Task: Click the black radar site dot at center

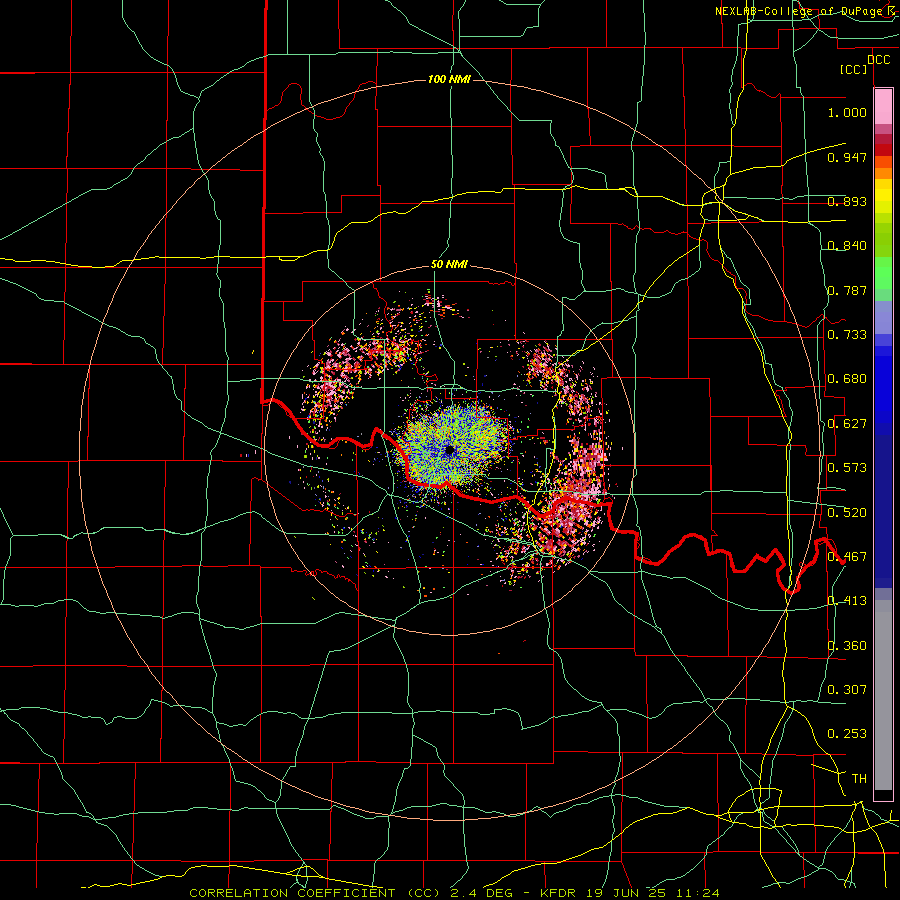Action: (x=450, y=450)
